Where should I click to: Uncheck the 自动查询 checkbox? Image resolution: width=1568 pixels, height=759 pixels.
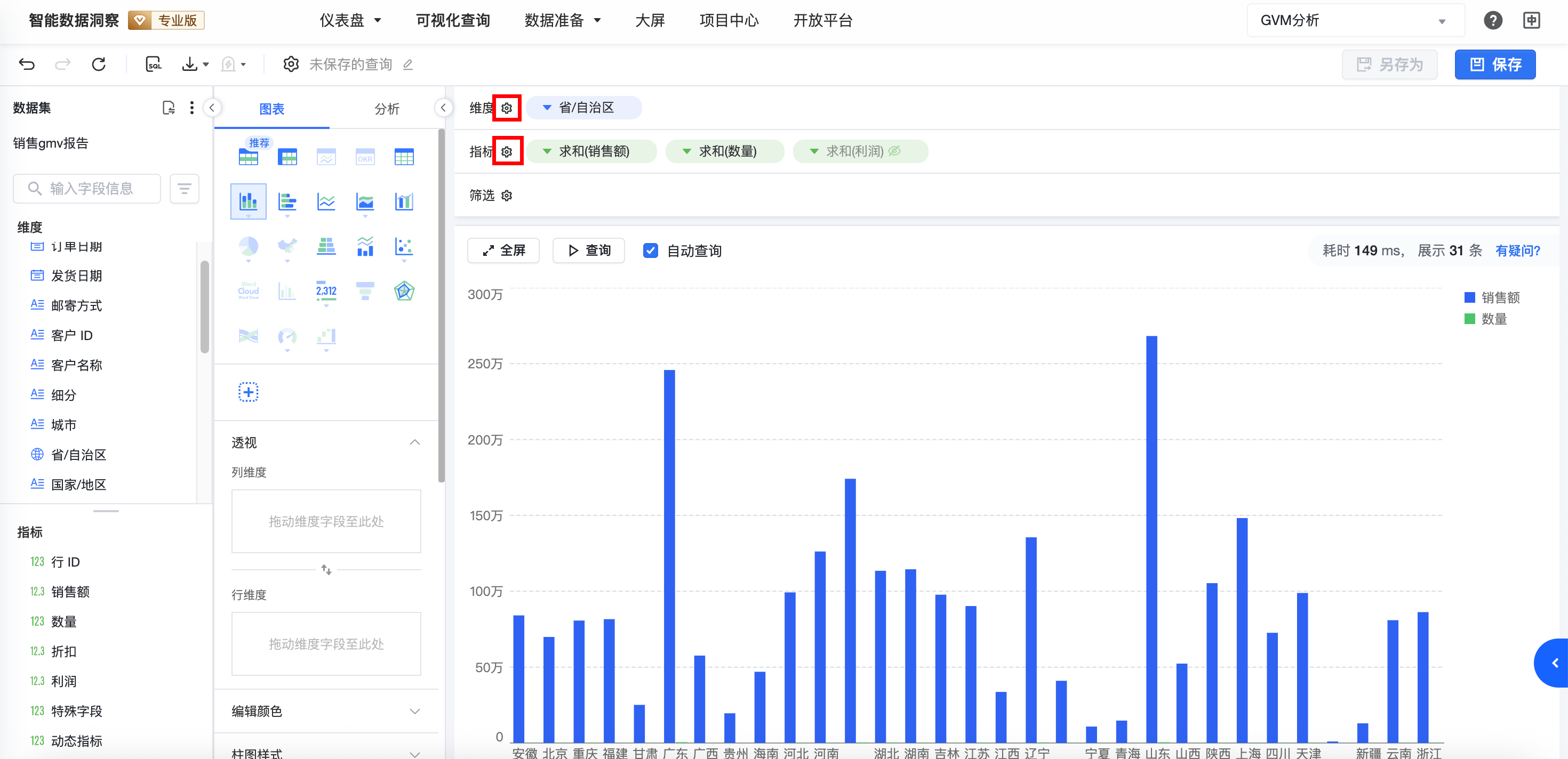(x=650, y=251)
